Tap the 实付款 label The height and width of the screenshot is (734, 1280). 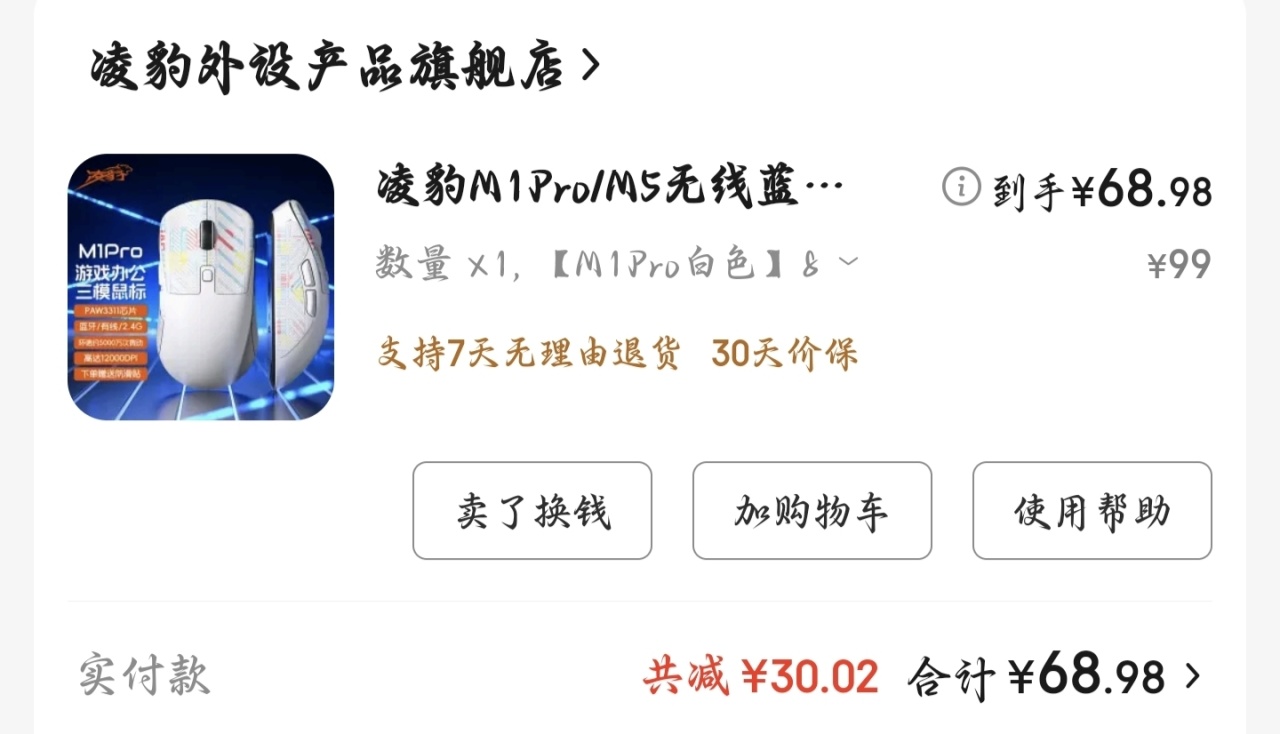coord(144,675)
